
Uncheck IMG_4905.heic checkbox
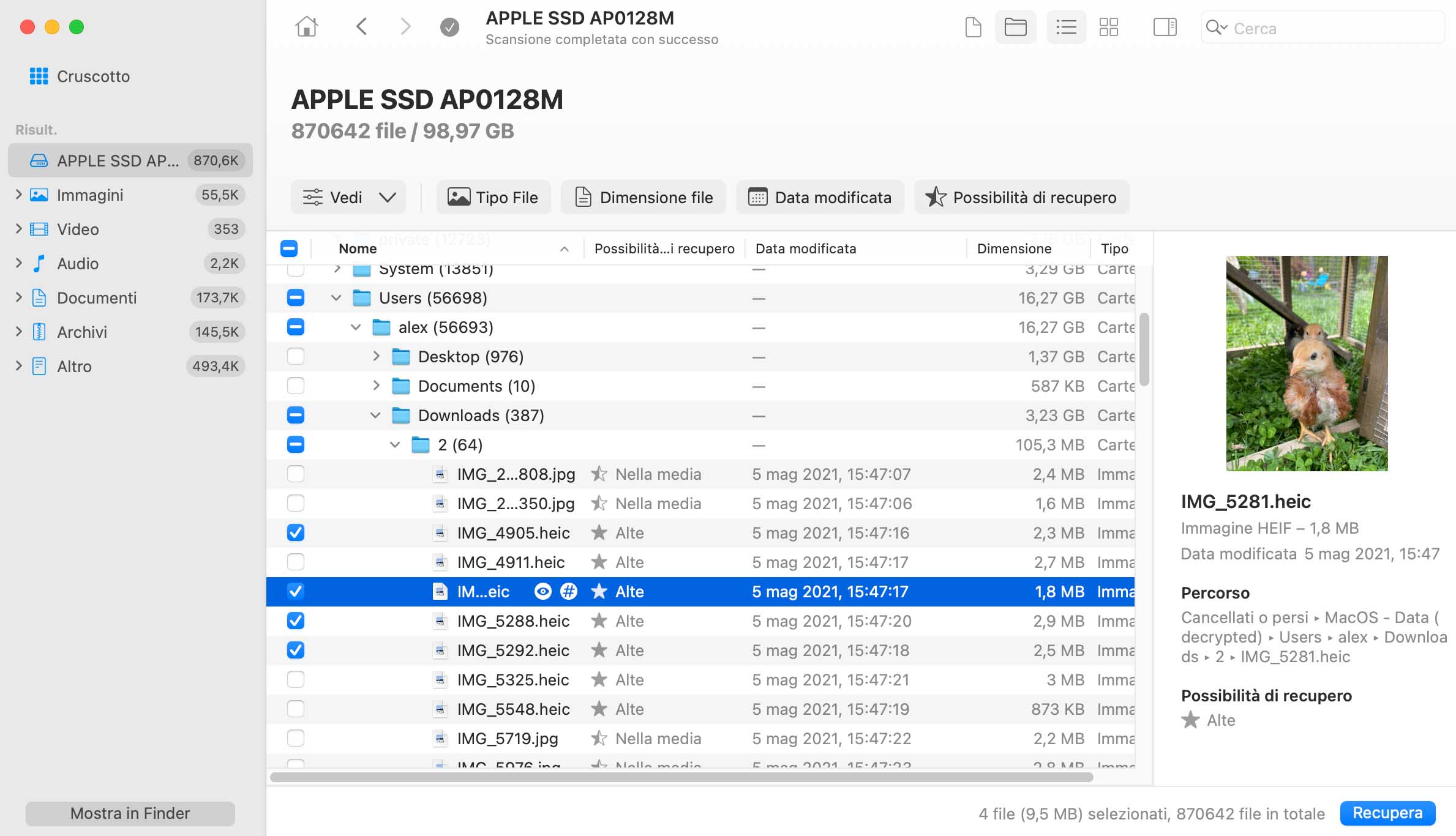pyautogui.click(x=296, y=533)
